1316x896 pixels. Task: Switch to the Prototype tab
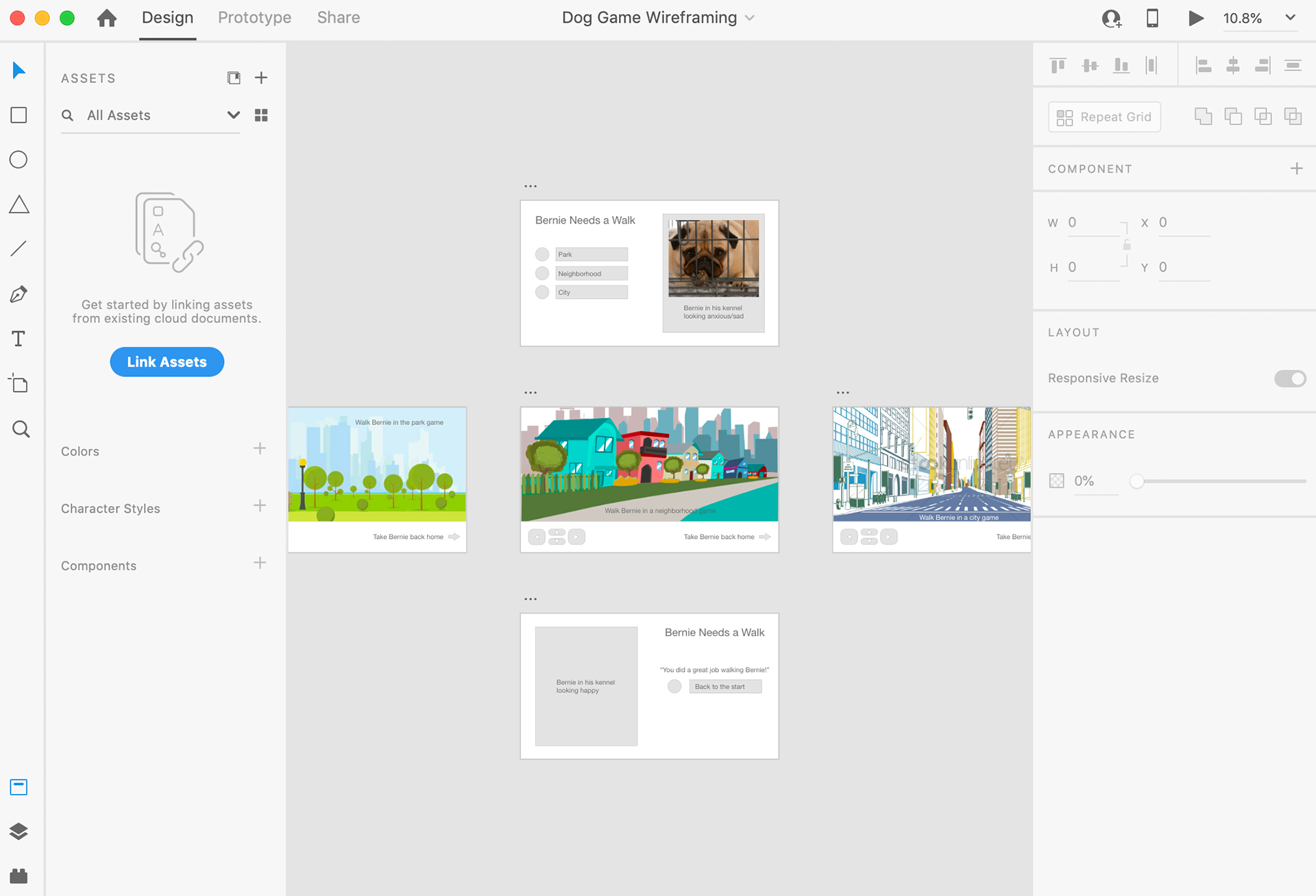click(x=254, y=18)
